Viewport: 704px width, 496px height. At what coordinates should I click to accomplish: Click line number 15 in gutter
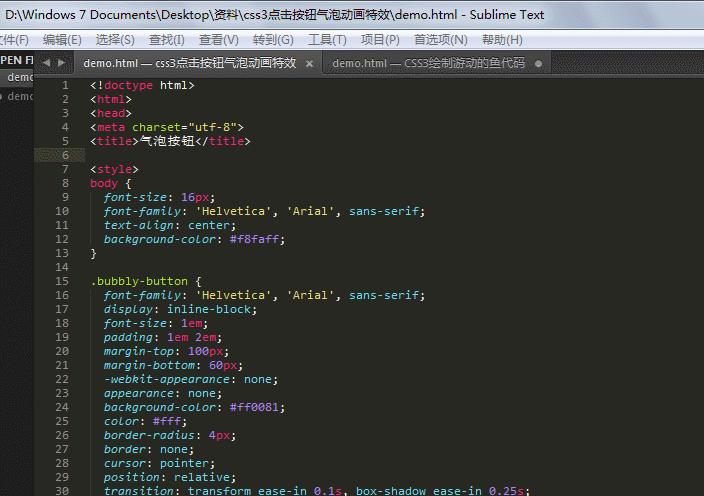(62, 281)
